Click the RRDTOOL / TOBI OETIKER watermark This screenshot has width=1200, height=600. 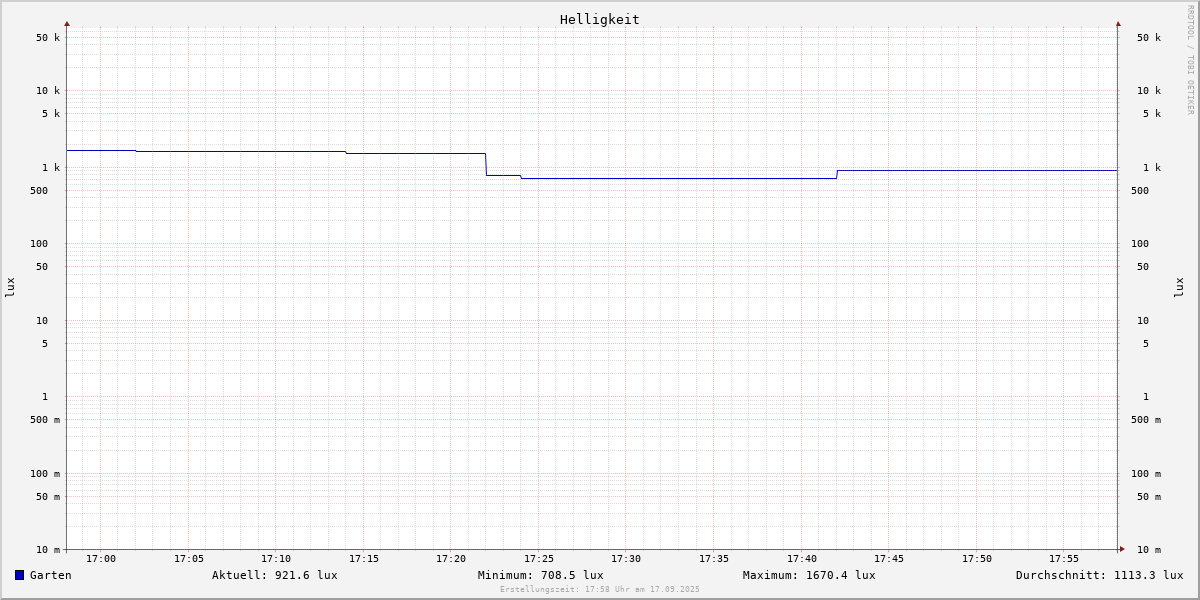pyautogui.click(x=1190, y=59)
